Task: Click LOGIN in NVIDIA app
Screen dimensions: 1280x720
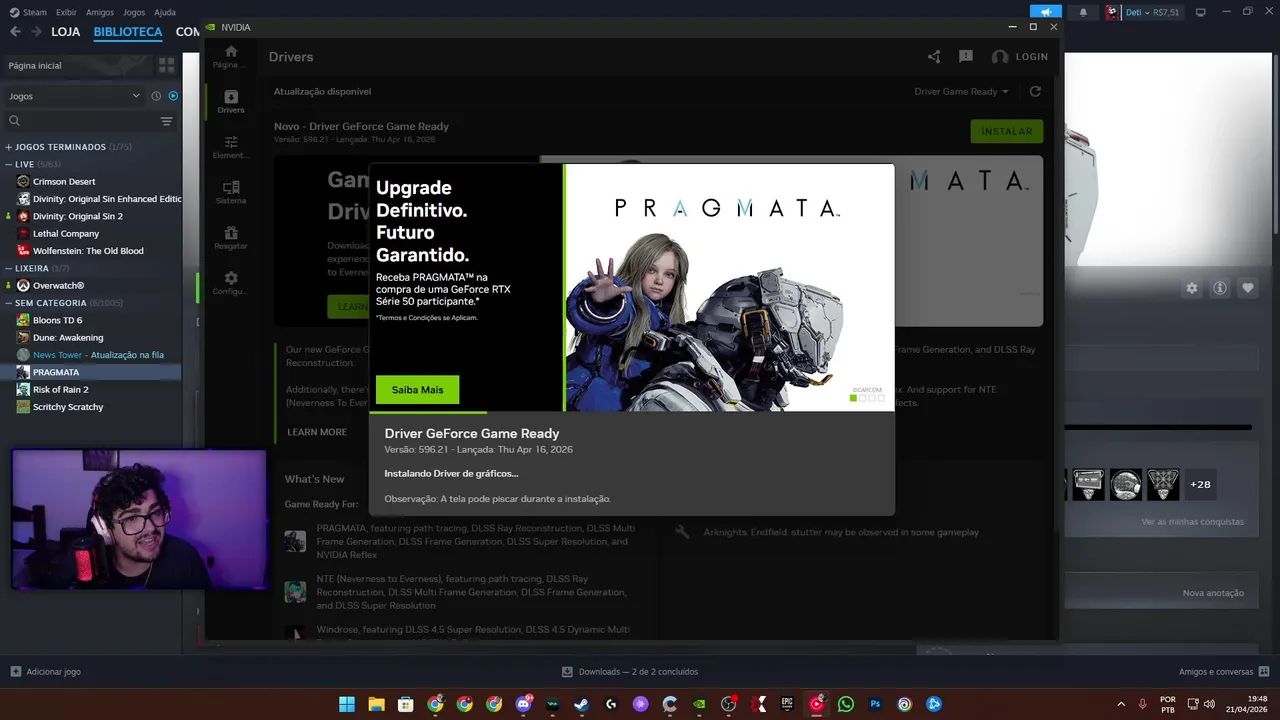Action: click(1020, 57)
